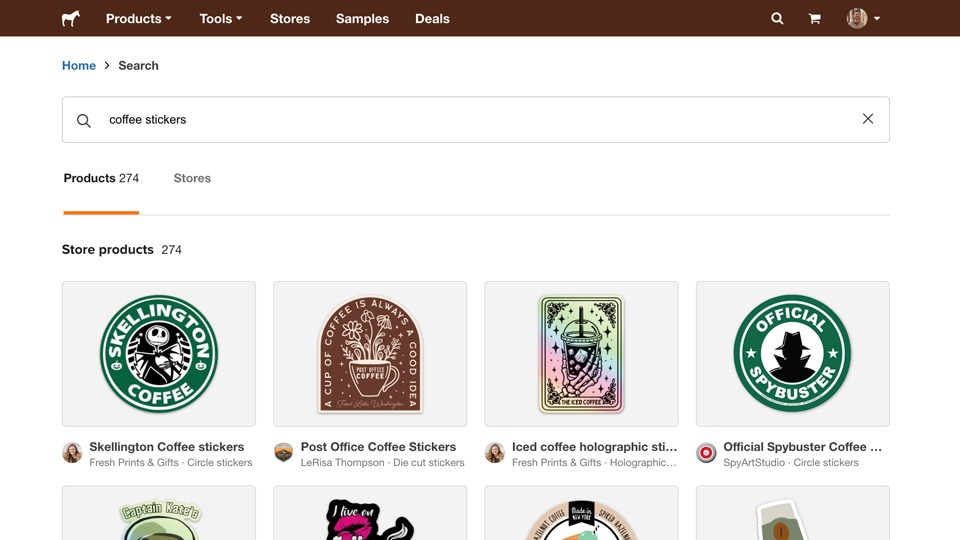
Task: Expand the Products dropdown menu
Action: tap(139, 18)
